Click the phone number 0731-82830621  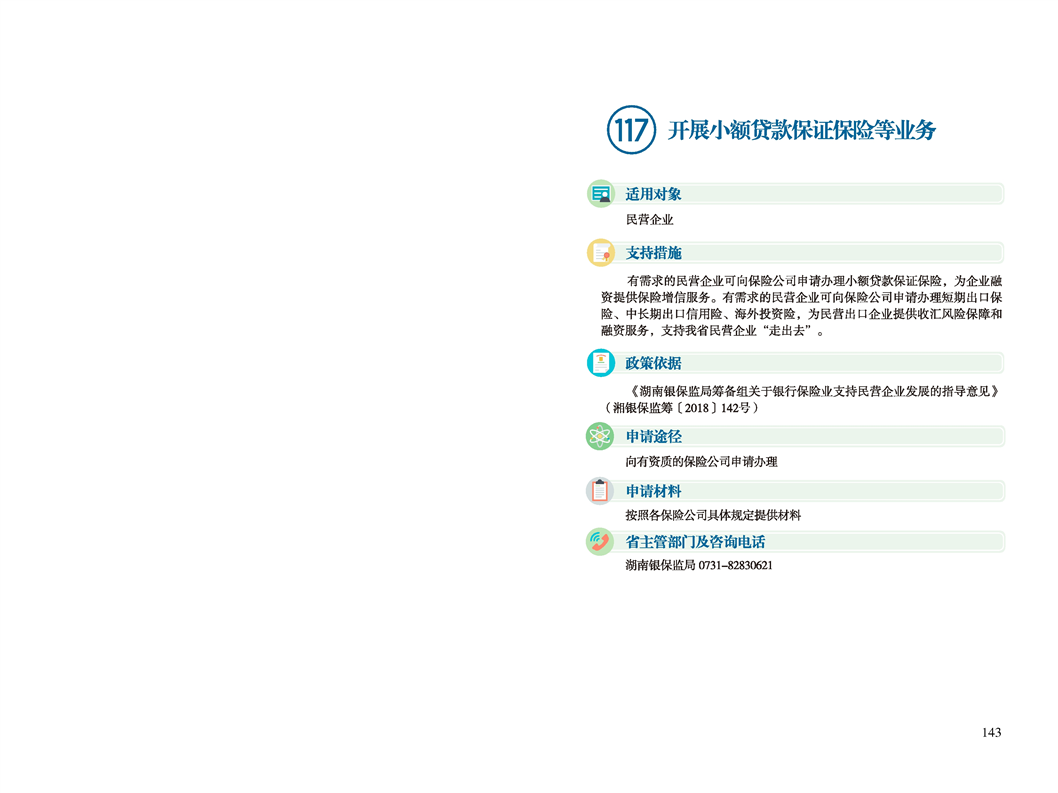tap(735, 566)
